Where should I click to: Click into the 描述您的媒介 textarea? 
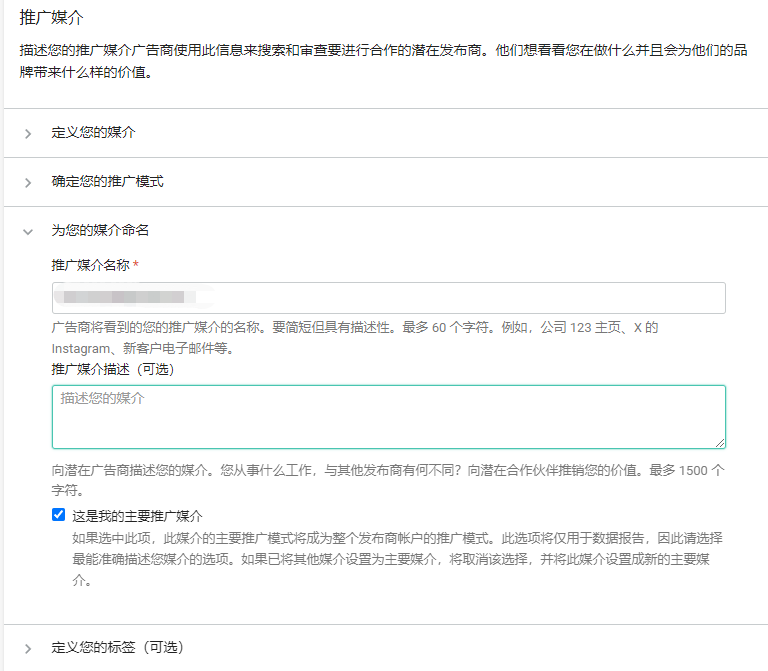pyautogui.click(x=388, y=417)
